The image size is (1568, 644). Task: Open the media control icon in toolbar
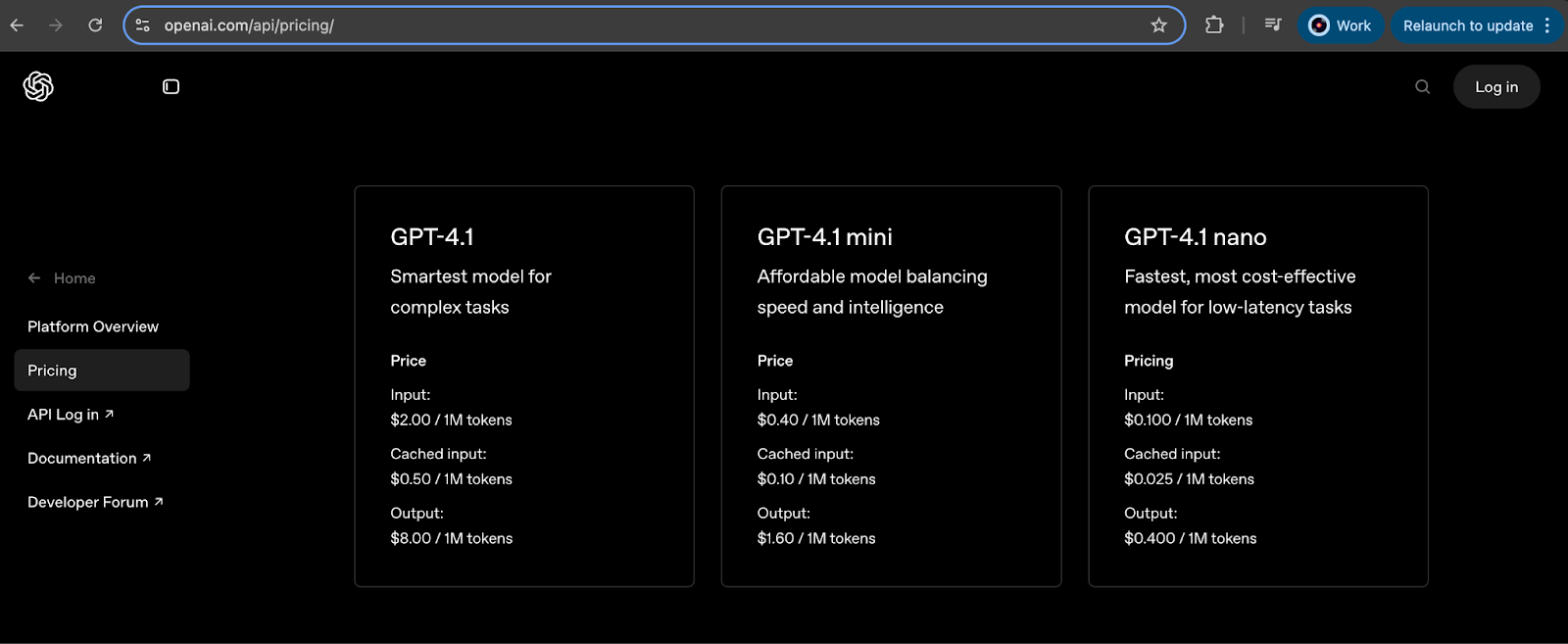tap(1273, 25)
